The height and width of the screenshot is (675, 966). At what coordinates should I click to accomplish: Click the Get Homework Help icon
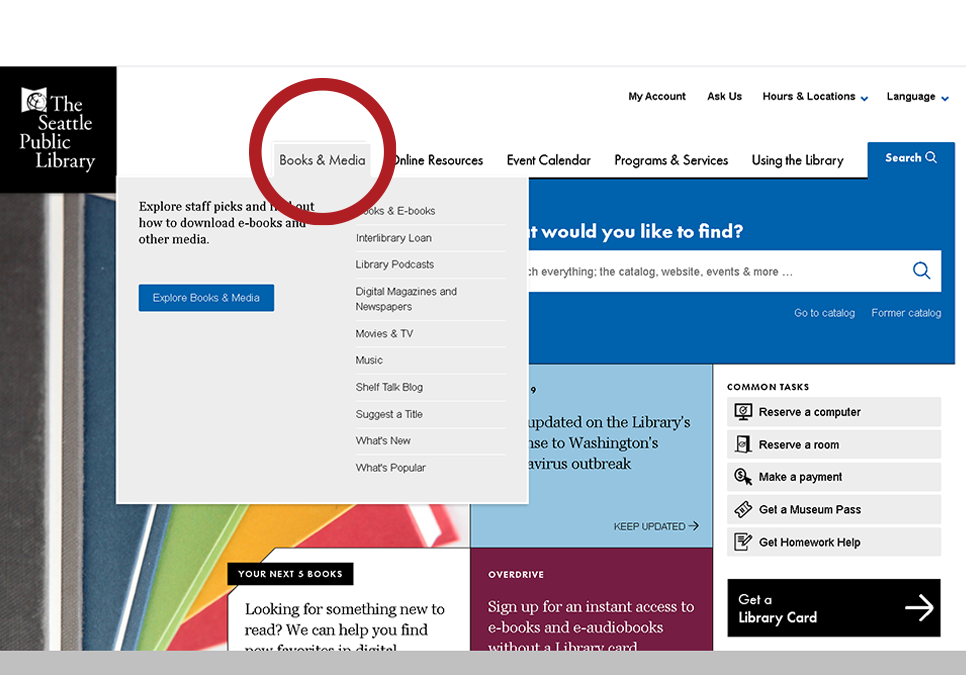(743, 541)
